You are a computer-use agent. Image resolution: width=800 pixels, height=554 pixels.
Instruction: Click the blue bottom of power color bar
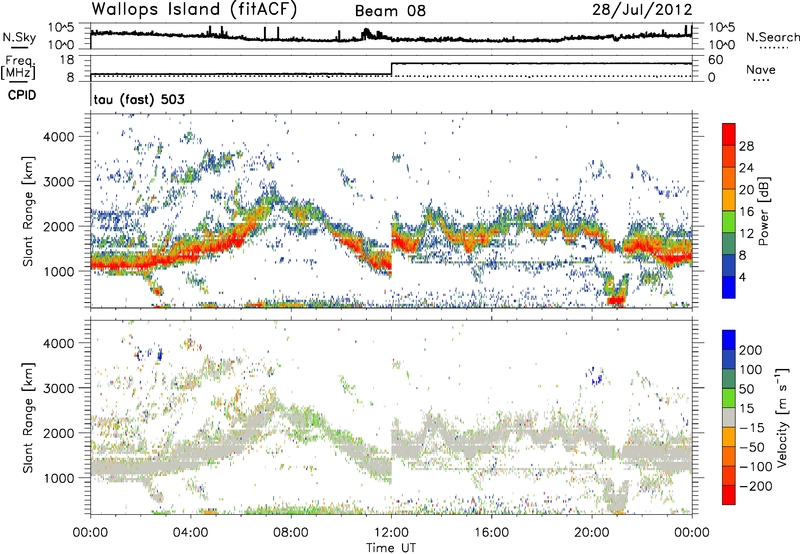[x=729, y=287]
